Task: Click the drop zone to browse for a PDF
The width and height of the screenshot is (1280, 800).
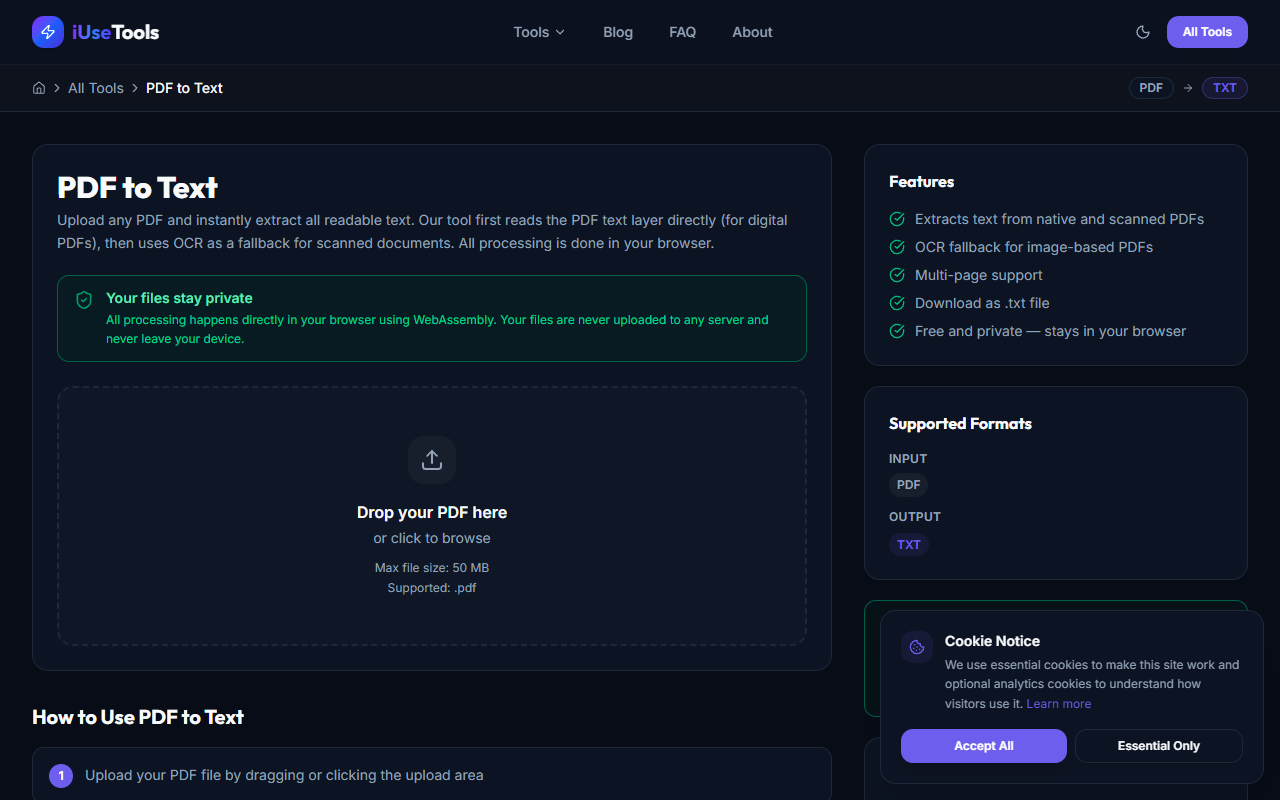Action: 431,538
